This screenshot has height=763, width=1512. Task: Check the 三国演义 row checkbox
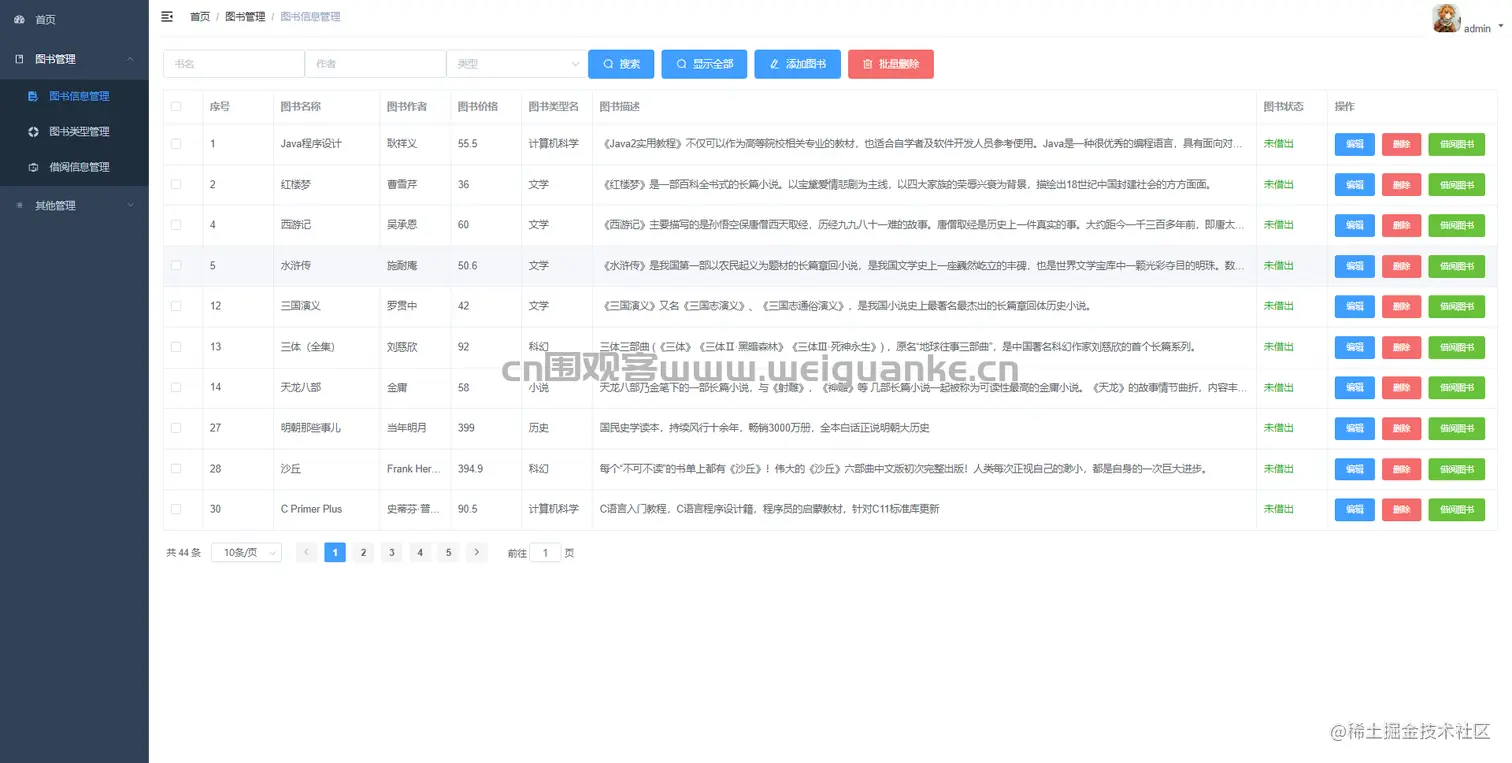point(176,306)
